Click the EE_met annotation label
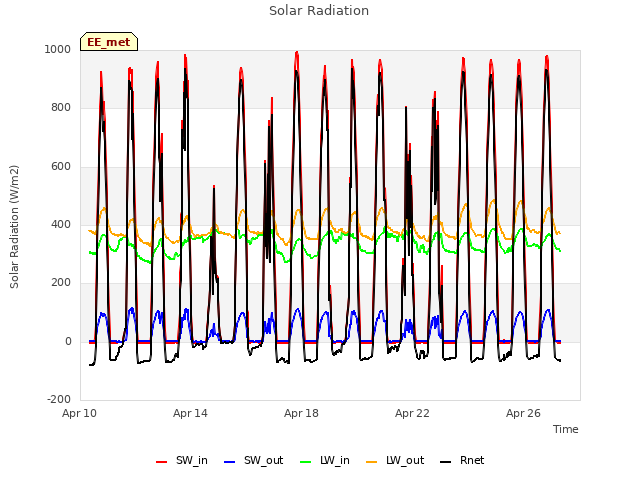 (x=109, y=42)
